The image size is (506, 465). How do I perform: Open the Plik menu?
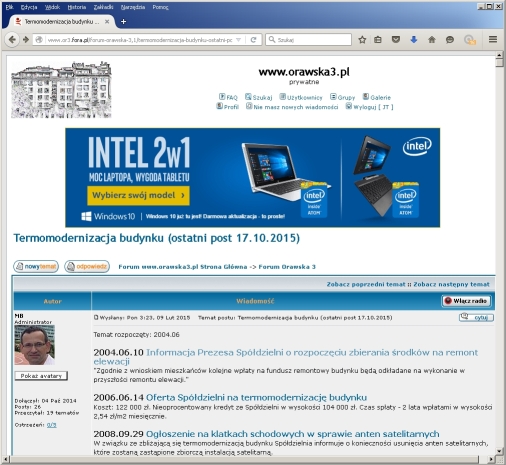click(10, 7)
